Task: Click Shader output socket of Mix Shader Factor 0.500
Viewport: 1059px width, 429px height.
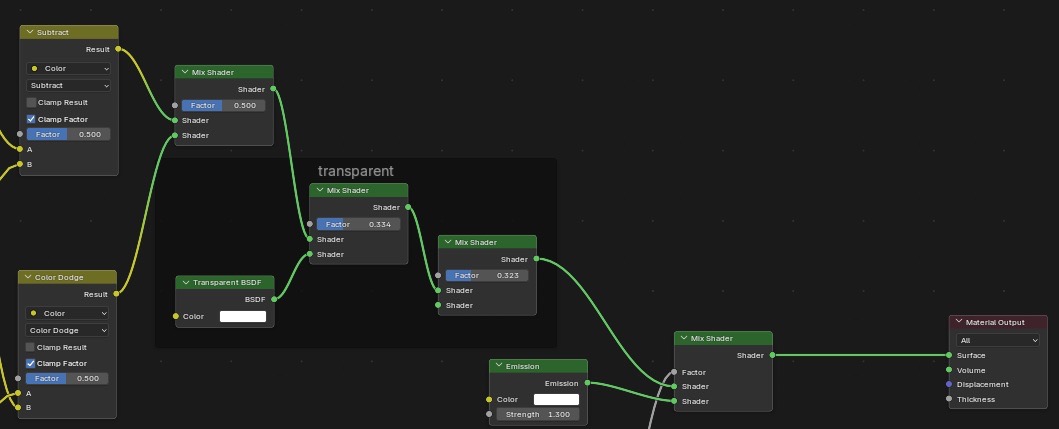Action: coord(273,89)
